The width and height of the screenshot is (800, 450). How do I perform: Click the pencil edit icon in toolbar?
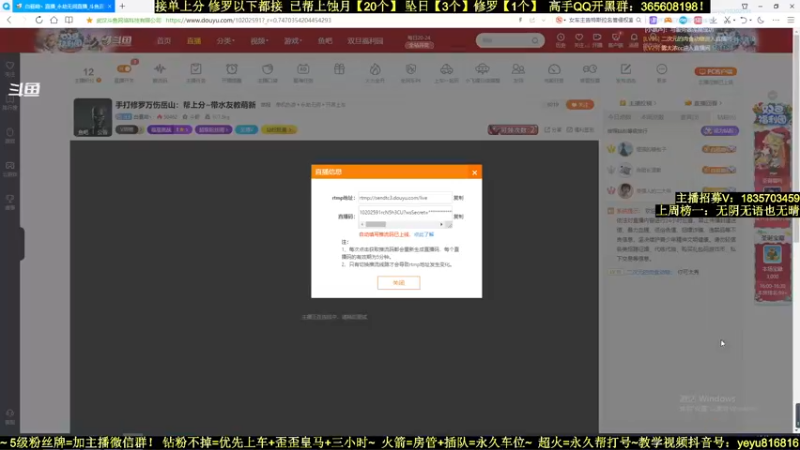[626, 69]
